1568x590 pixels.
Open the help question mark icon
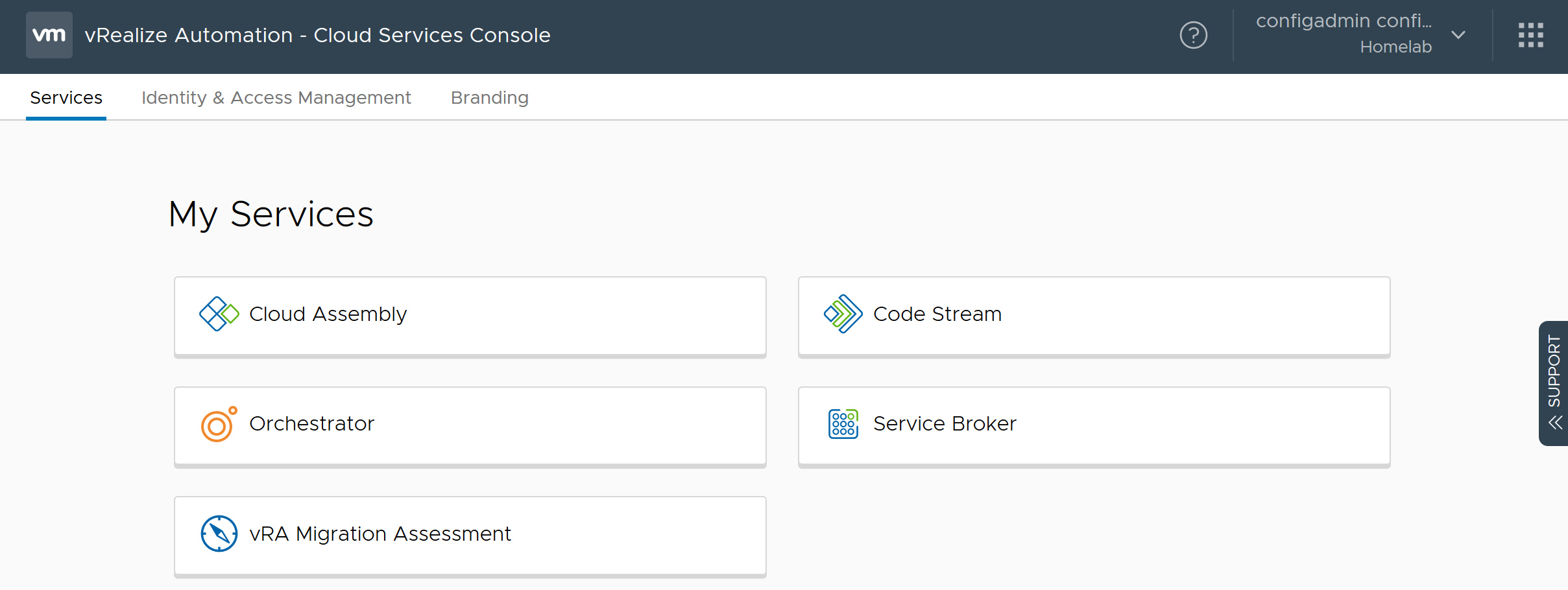point(1194,35)
